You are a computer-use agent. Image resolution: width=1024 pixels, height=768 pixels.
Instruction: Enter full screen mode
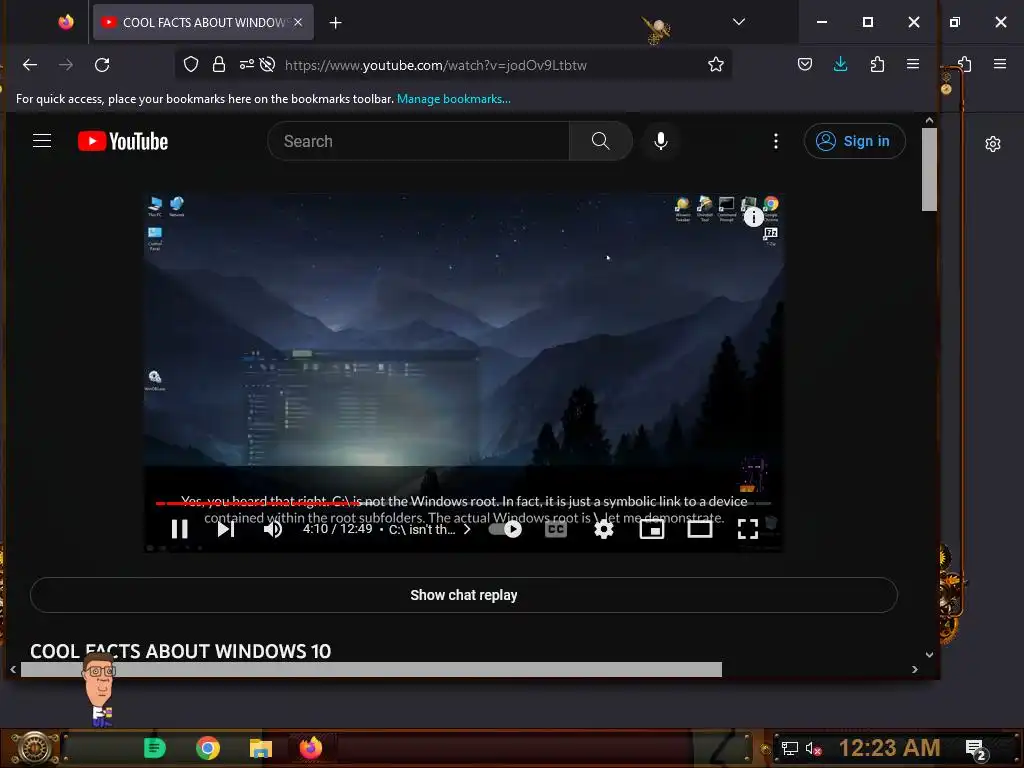[x=748, y=529]
